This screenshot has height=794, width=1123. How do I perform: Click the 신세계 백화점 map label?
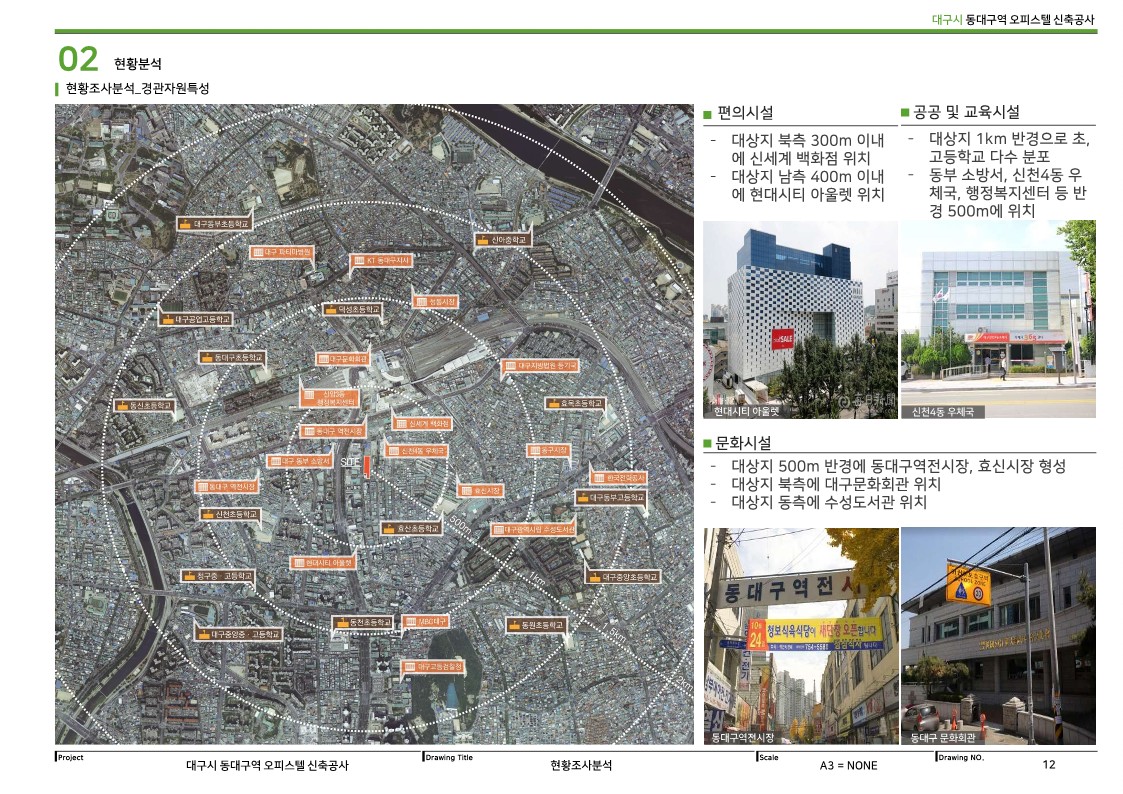coord(422,424)
